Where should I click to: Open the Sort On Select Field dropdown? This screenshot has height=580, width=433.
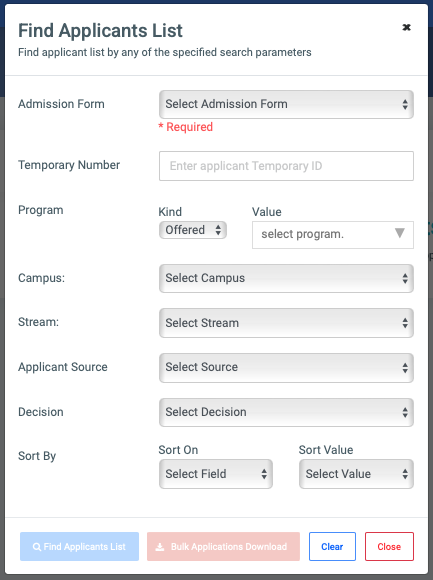coord(216,474)
